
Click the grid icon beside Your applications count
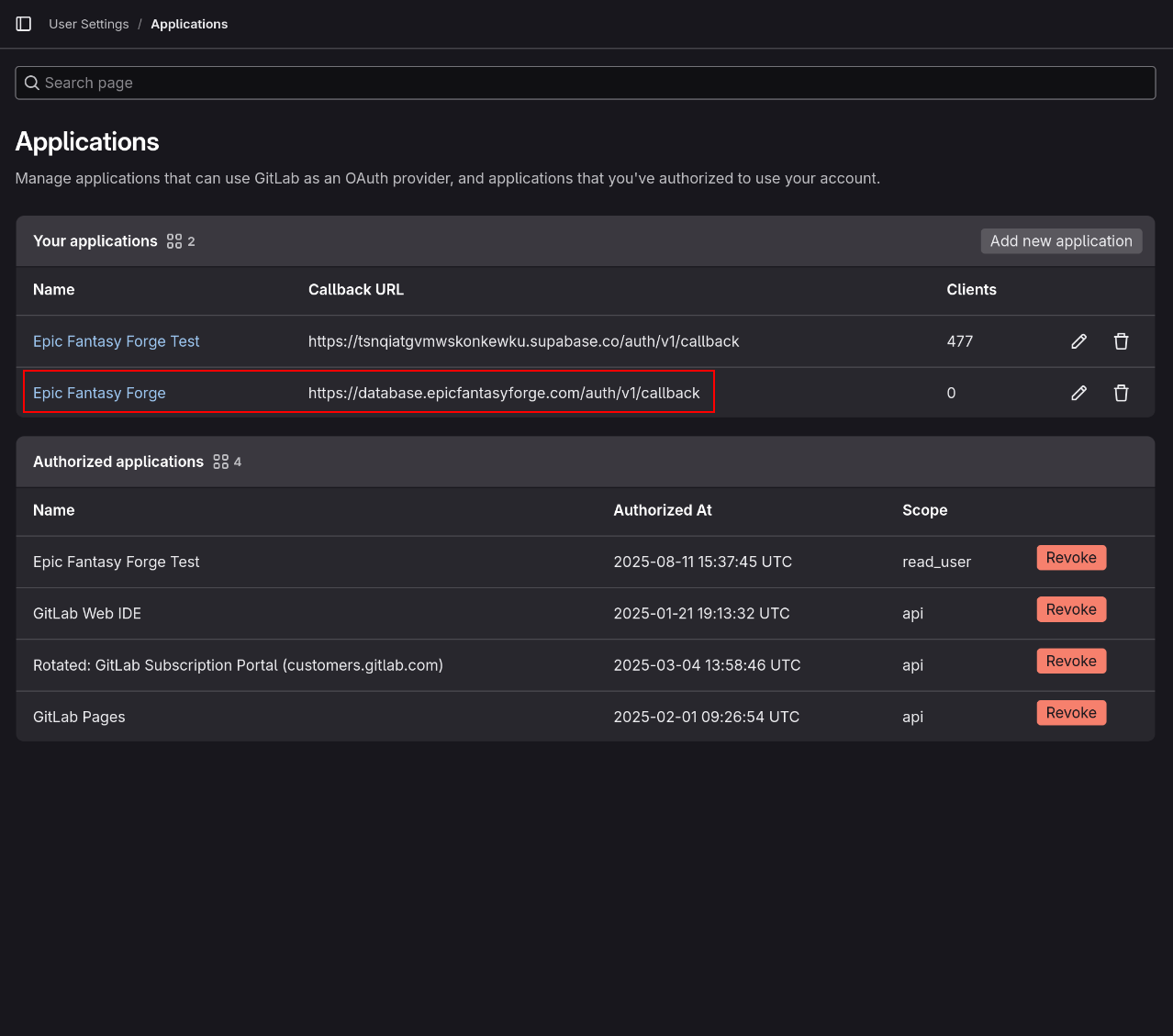tap(173, 240)
